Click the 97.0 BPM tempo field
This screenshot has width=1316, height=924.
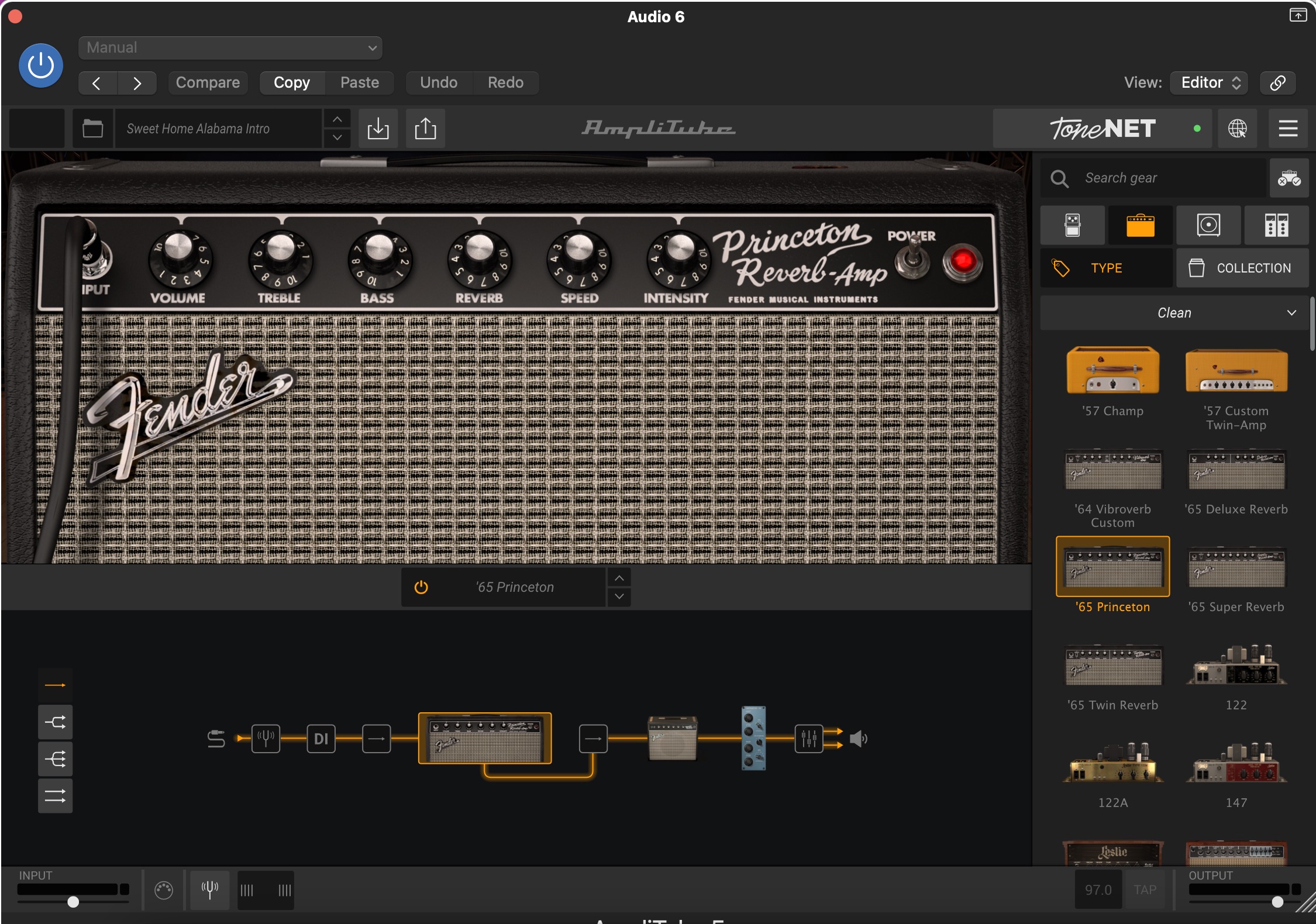[x=1098, y=890]
